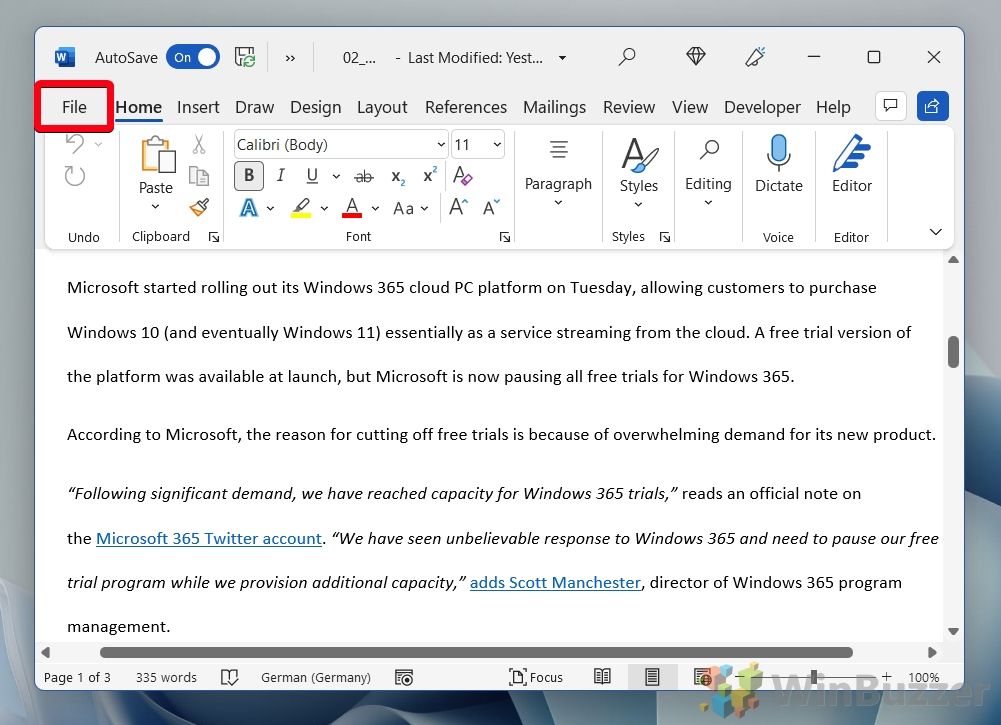Open the Comments speech bubble icon
Screen dimensions: 1001x725
point(891,105)
